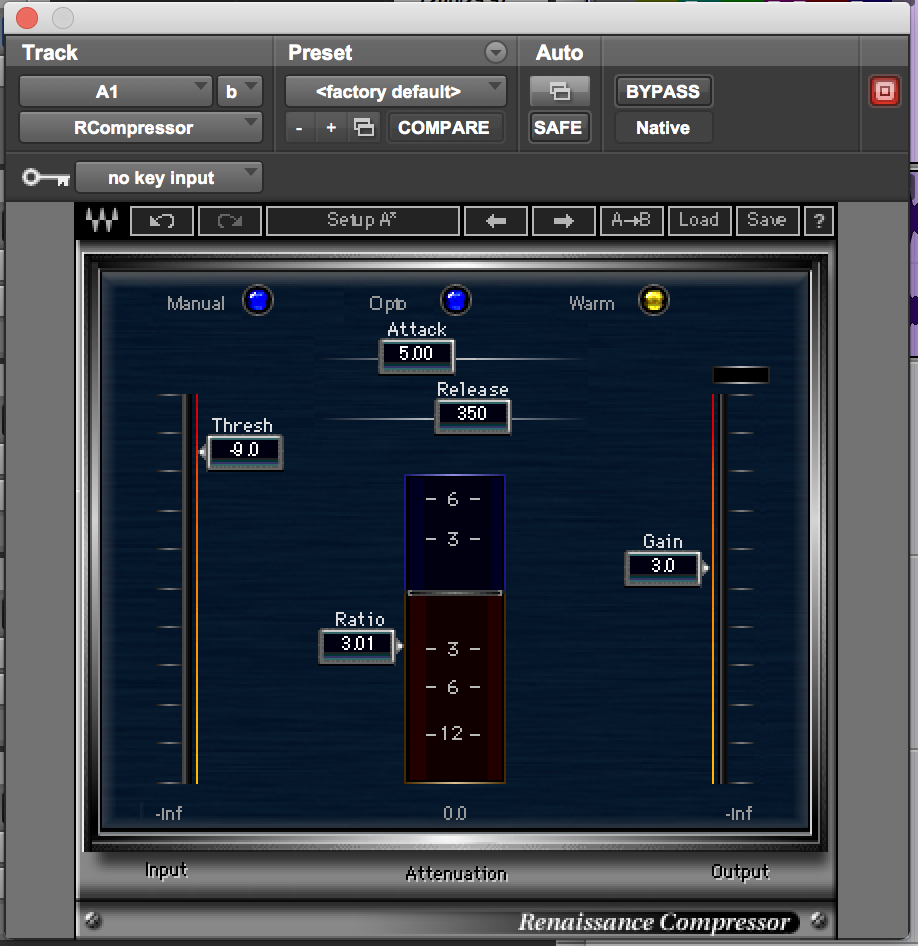
Task: Click the Gain value box
Action: point(663,567)
